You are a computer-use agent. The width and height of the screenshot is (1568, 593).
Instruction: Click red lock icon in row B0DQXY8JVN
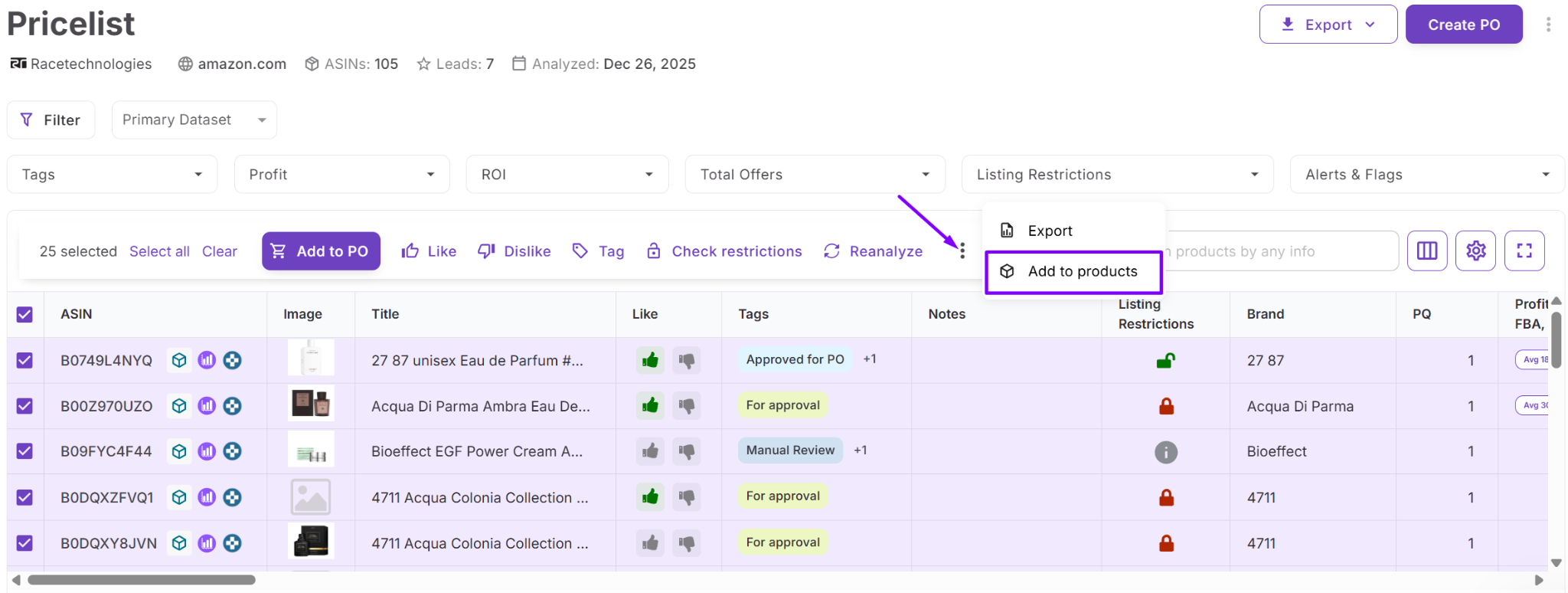coord(1166,543)
